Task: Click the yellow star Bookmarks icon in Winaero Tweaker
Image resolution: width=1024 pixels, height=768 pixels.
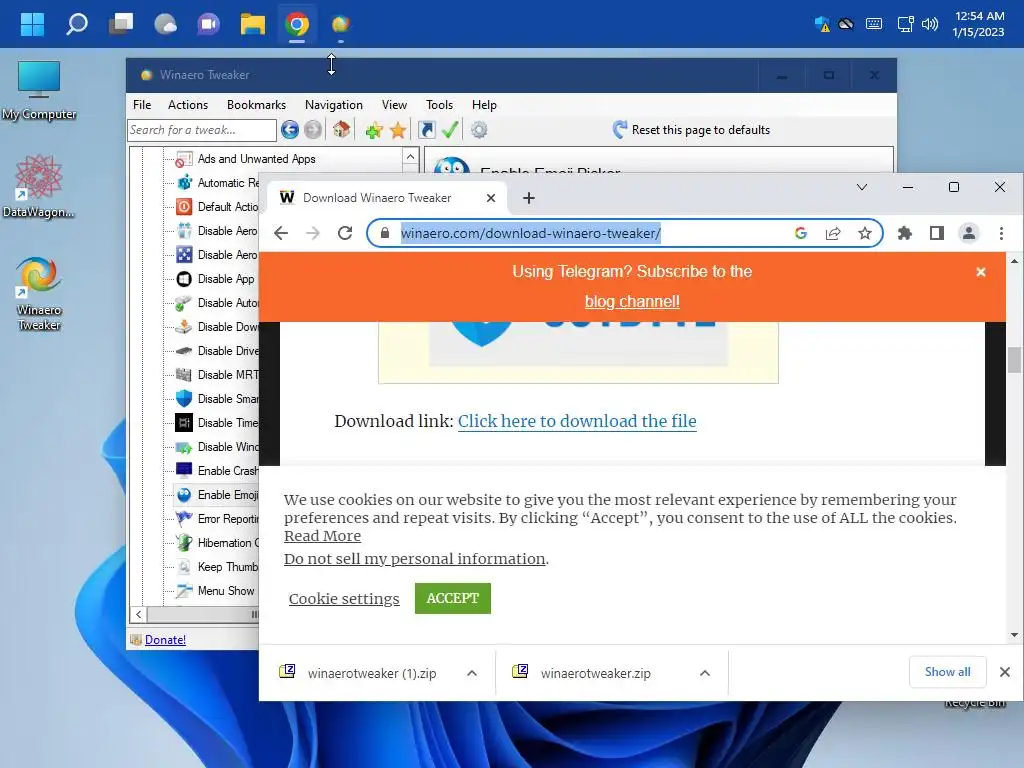Action: point(398,130)
